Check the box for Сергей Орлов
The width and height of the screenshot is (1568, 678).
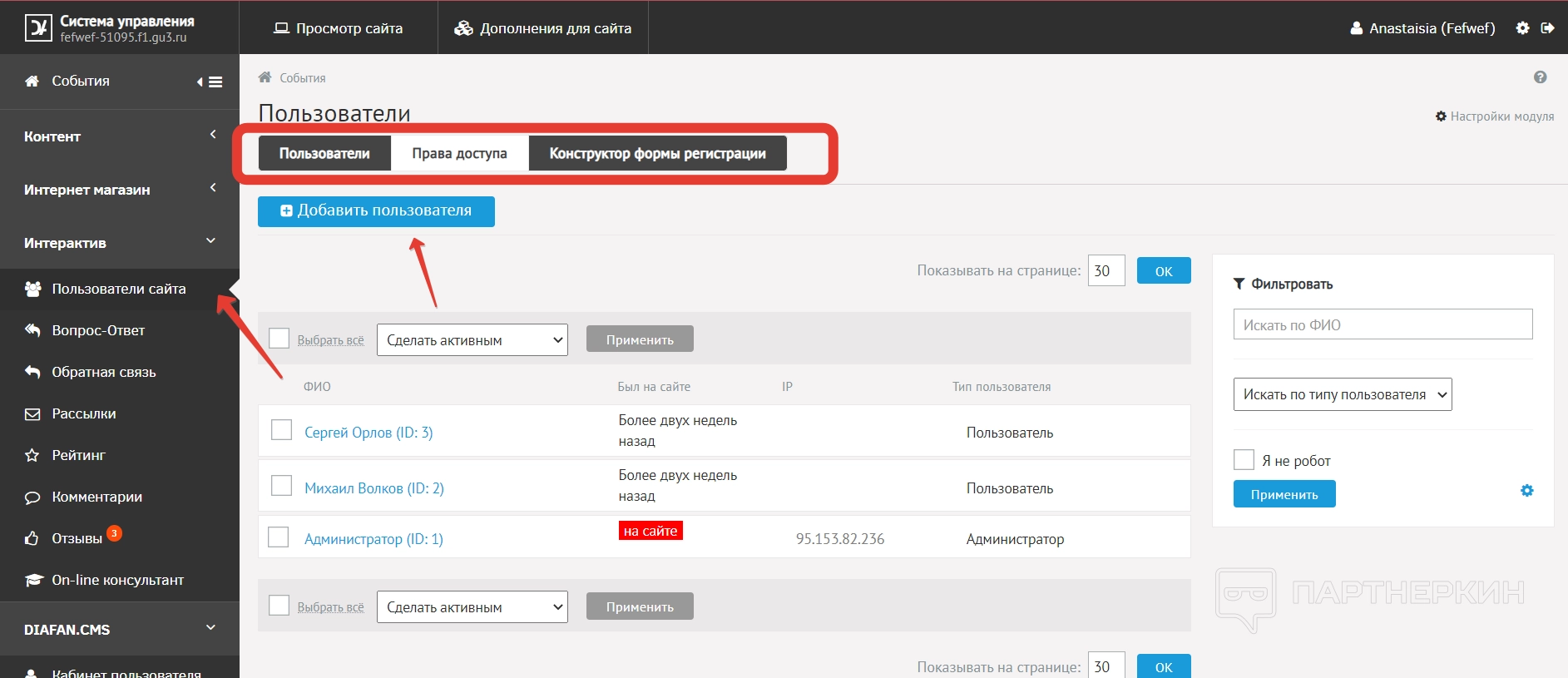pyautogui.click(x=282, y=430)
